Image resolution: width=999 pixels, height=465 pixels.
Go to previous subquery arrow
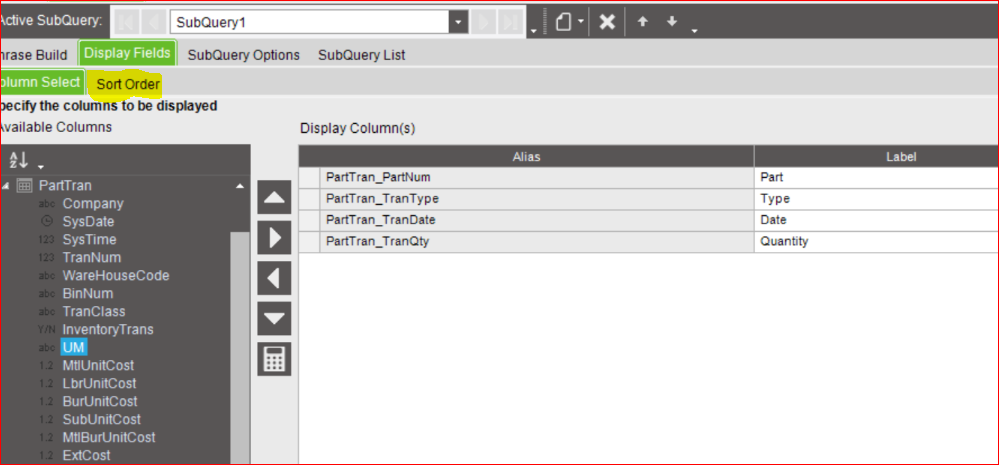point(153,23)
